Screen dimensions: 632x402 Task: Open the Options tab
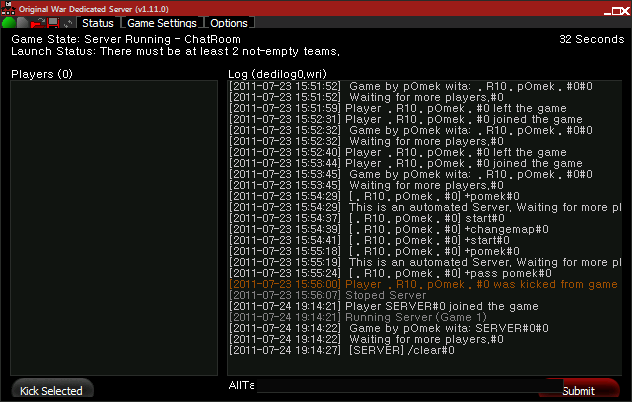click(229, 23)
